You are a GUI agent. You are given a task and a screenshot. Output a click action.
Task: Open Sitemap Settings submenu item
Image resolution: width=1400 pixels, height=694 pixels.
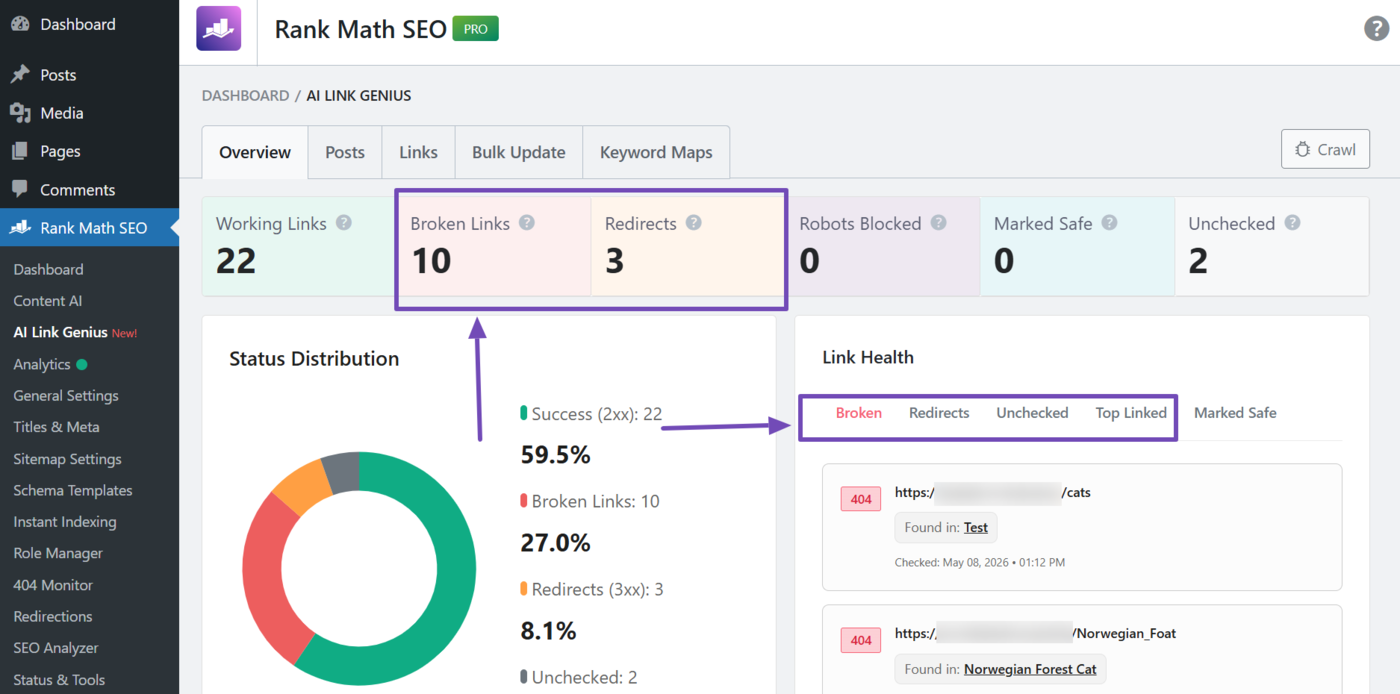pos(67,459)
